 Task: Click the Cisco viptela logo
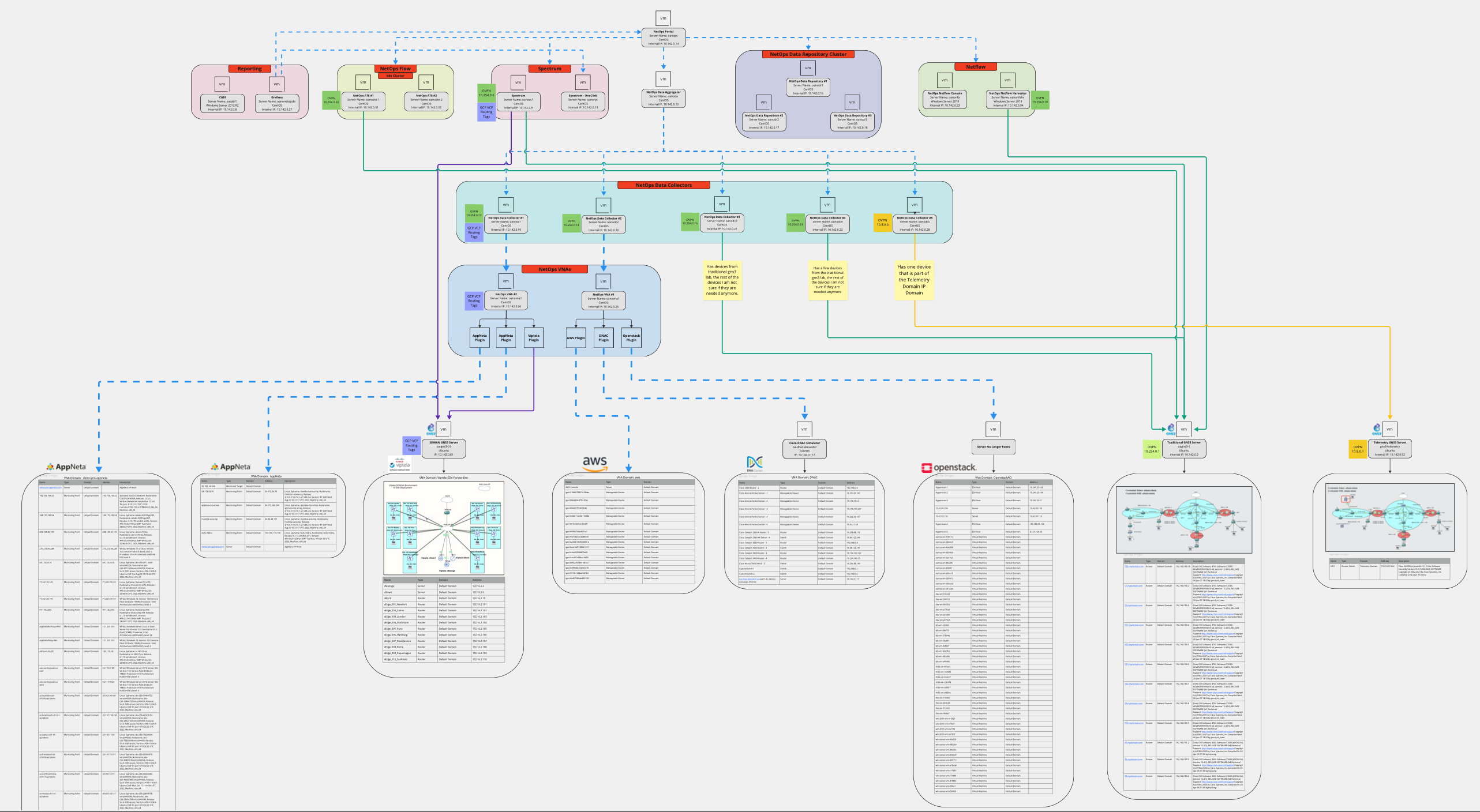[399, 463]
